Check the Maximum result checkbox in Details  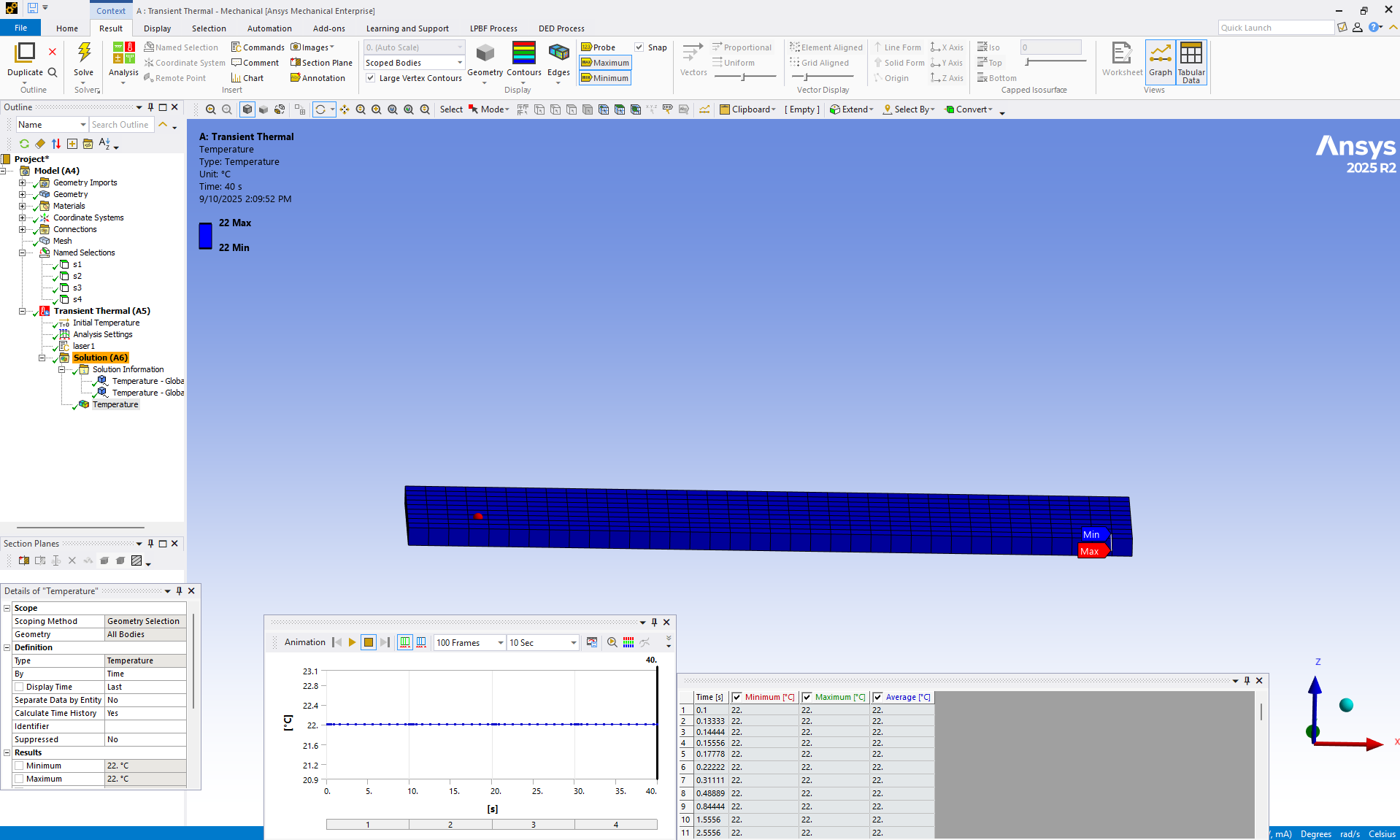(x=20, y=779)
